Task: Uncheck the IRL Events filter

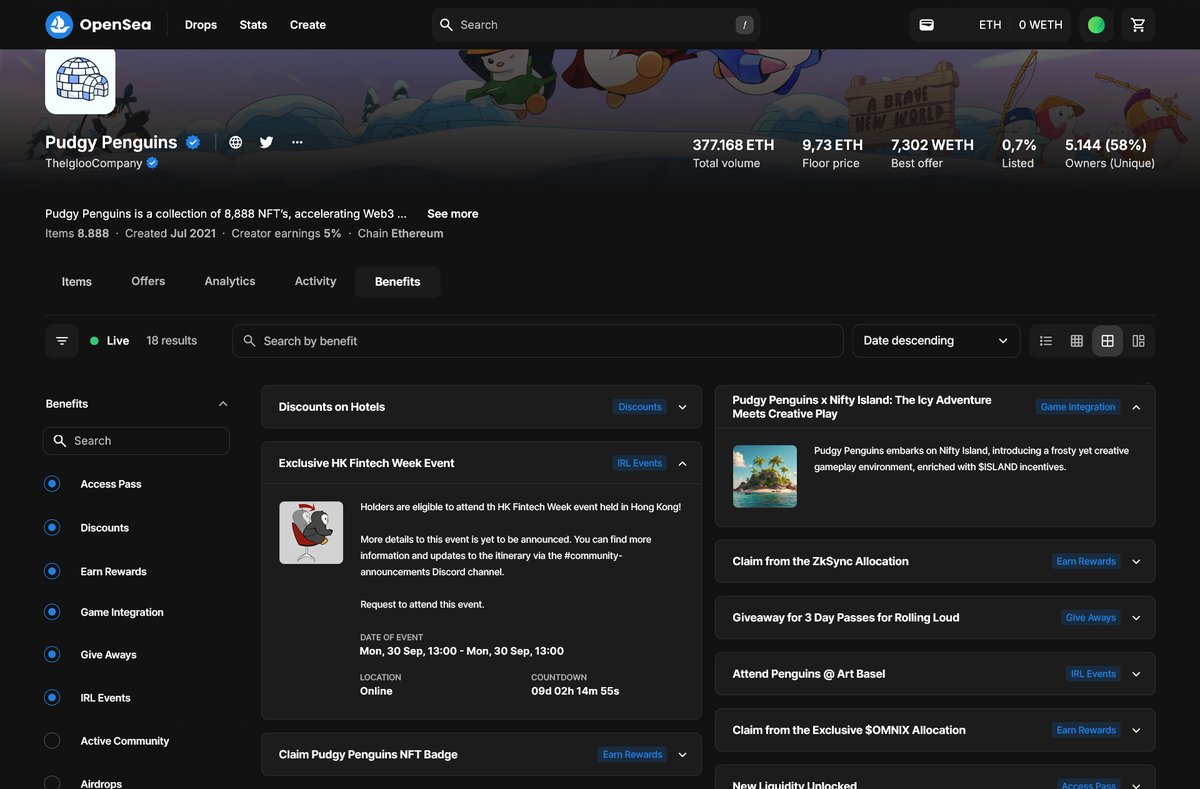Action: [52, 698]
